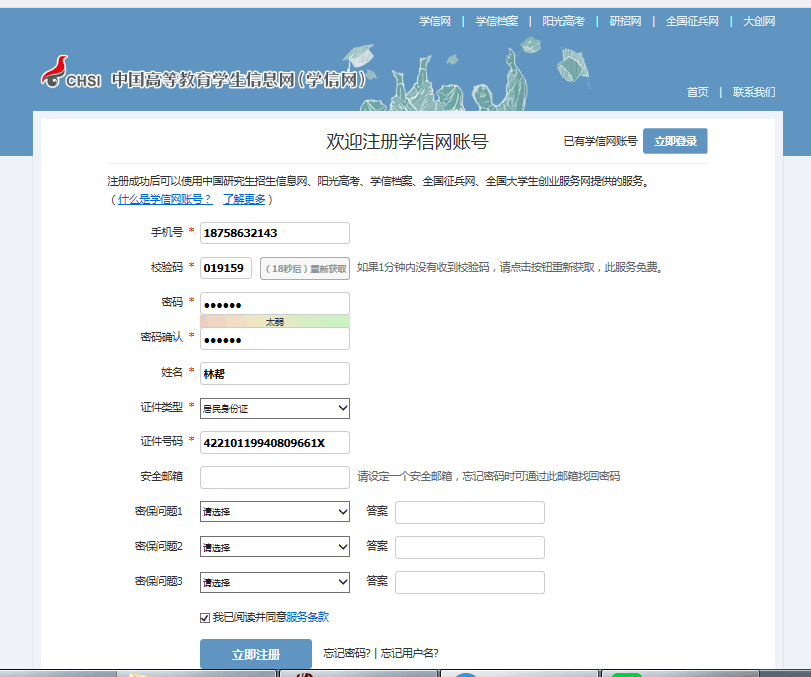Focus the 安全邮箱 input field

click(x=275, y=477)
